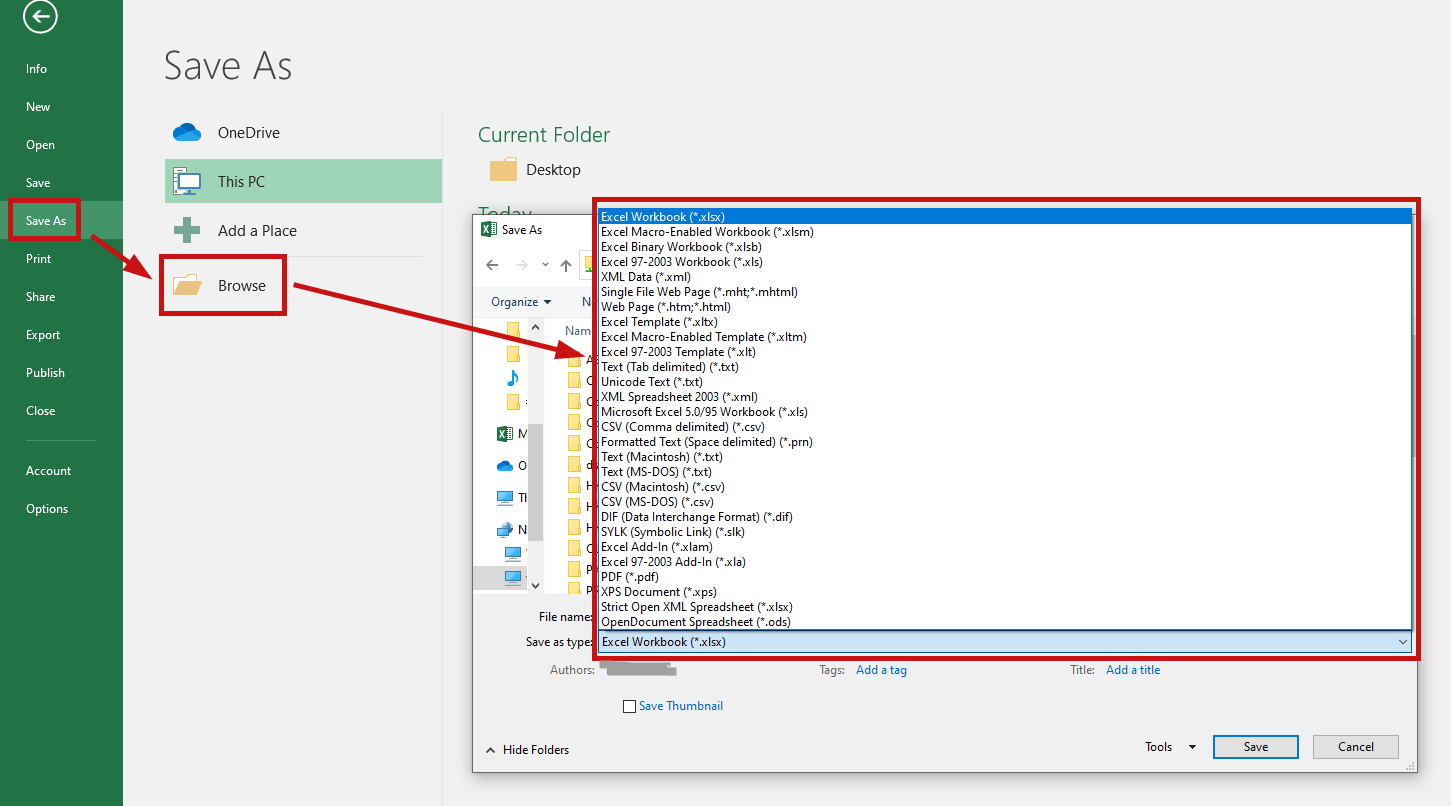Open the Tools dropdown
Viewport: 1451px width, 806px height.
pyautogui.click(x=1171, y=747)
